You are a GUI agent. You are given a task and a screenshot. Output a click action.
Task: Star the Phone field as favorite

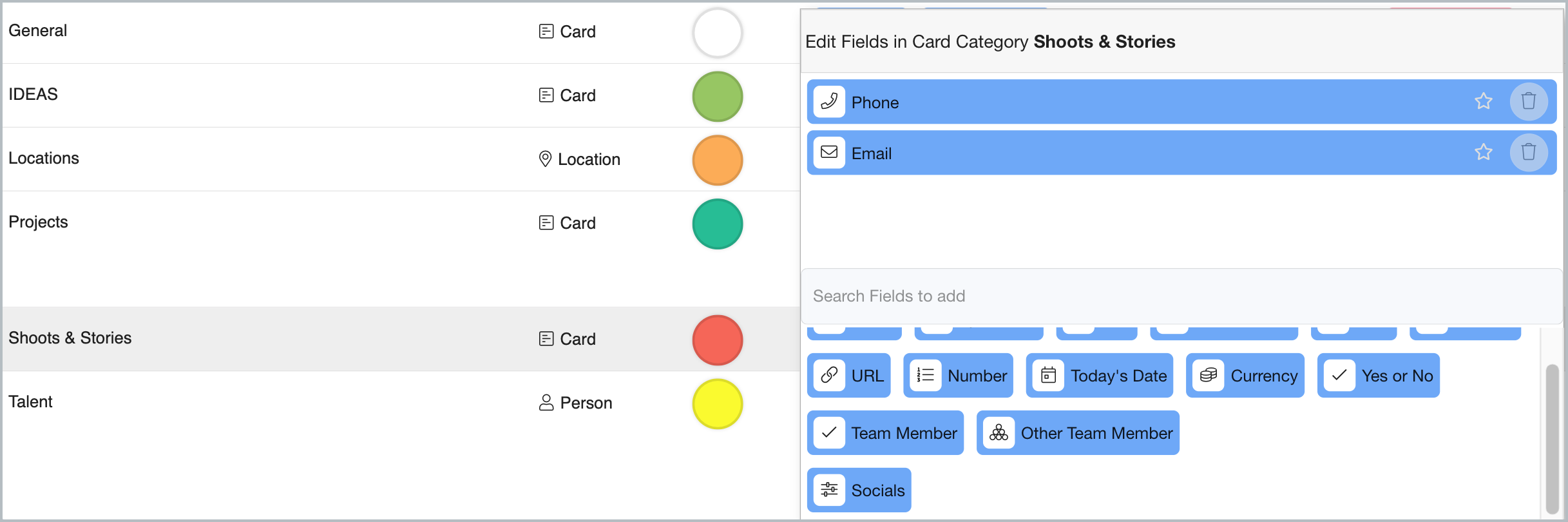click(1483, 102)
